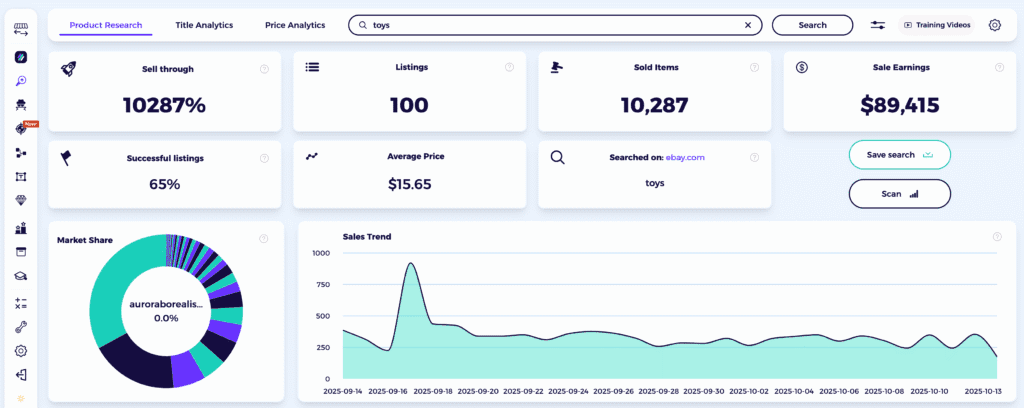Switch to the Price Analytics tab
Viewport: 1024px width, 408px height.
click(295, 25)
